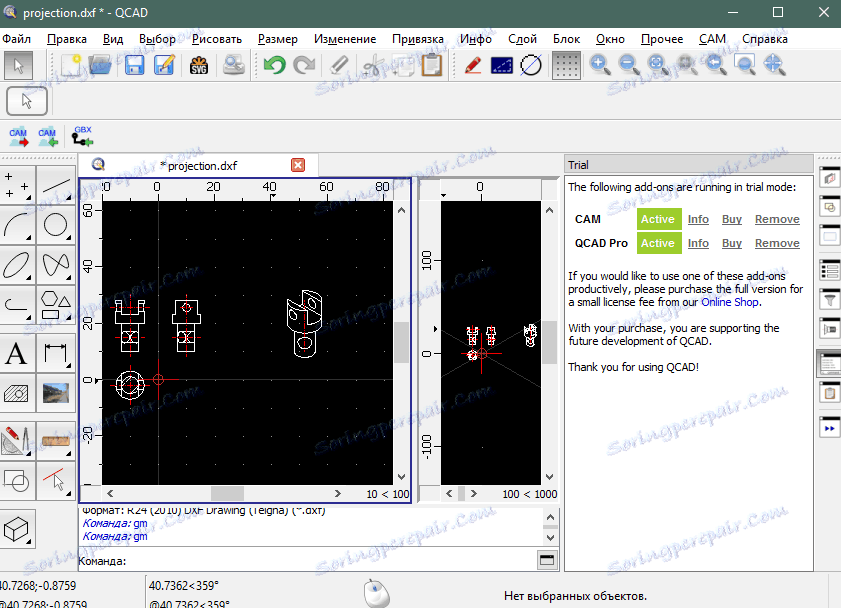Select the Text tool with letter A
841x608 pixels.
[17, 353]
